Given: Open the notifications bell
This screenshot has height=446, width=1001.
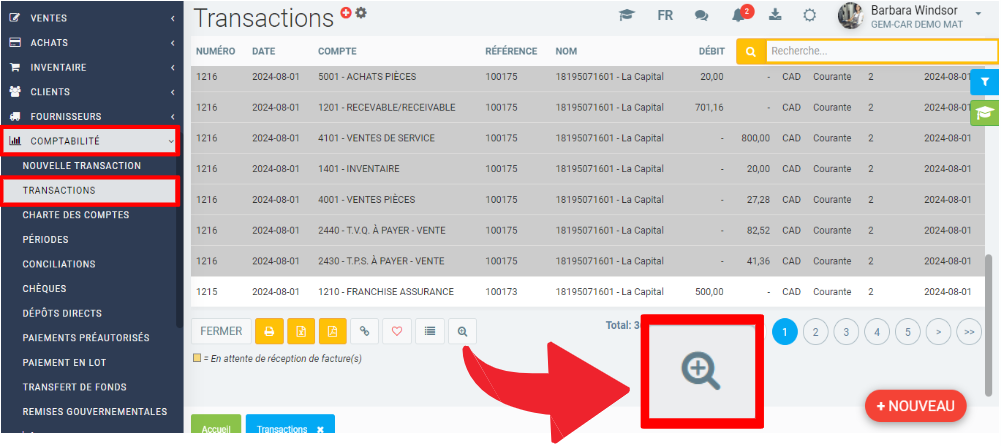Looking at the screenshot, I should tap(739, 16).
